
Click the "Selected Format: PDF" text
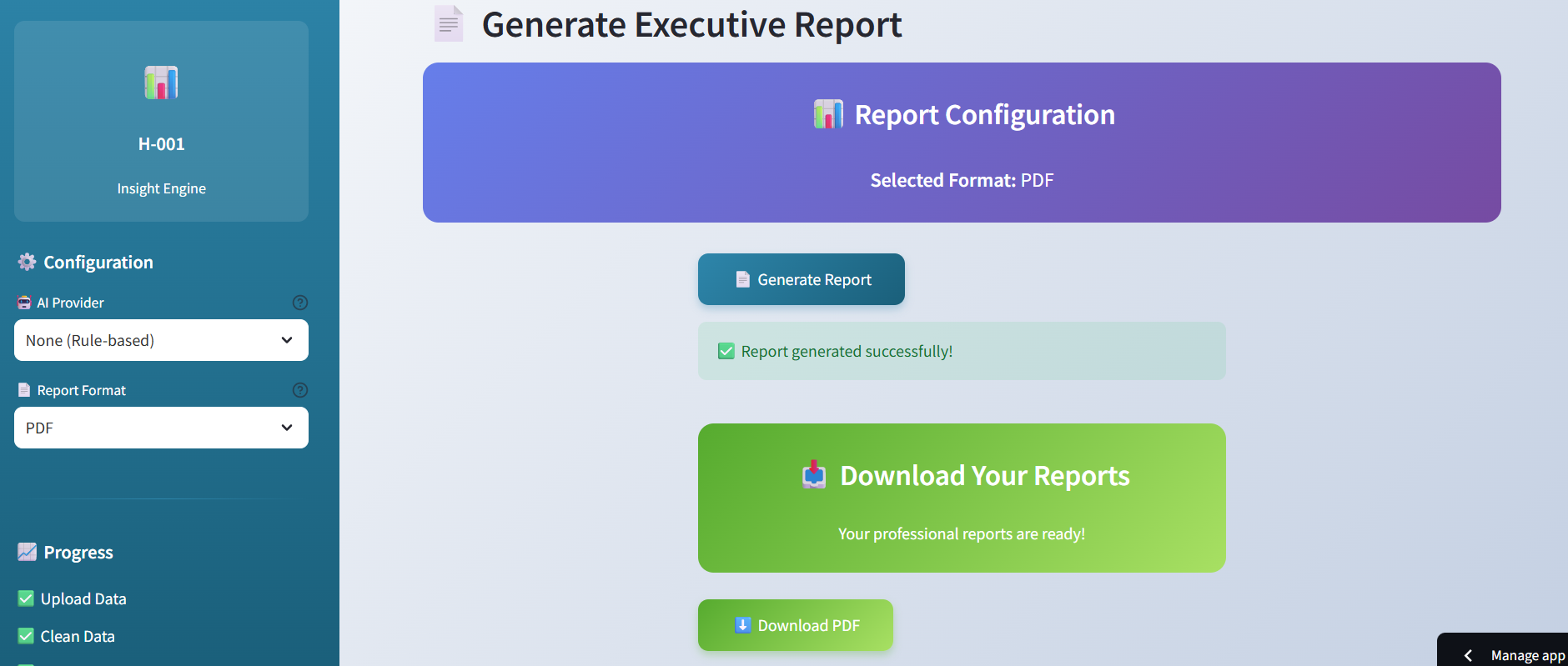962,180
